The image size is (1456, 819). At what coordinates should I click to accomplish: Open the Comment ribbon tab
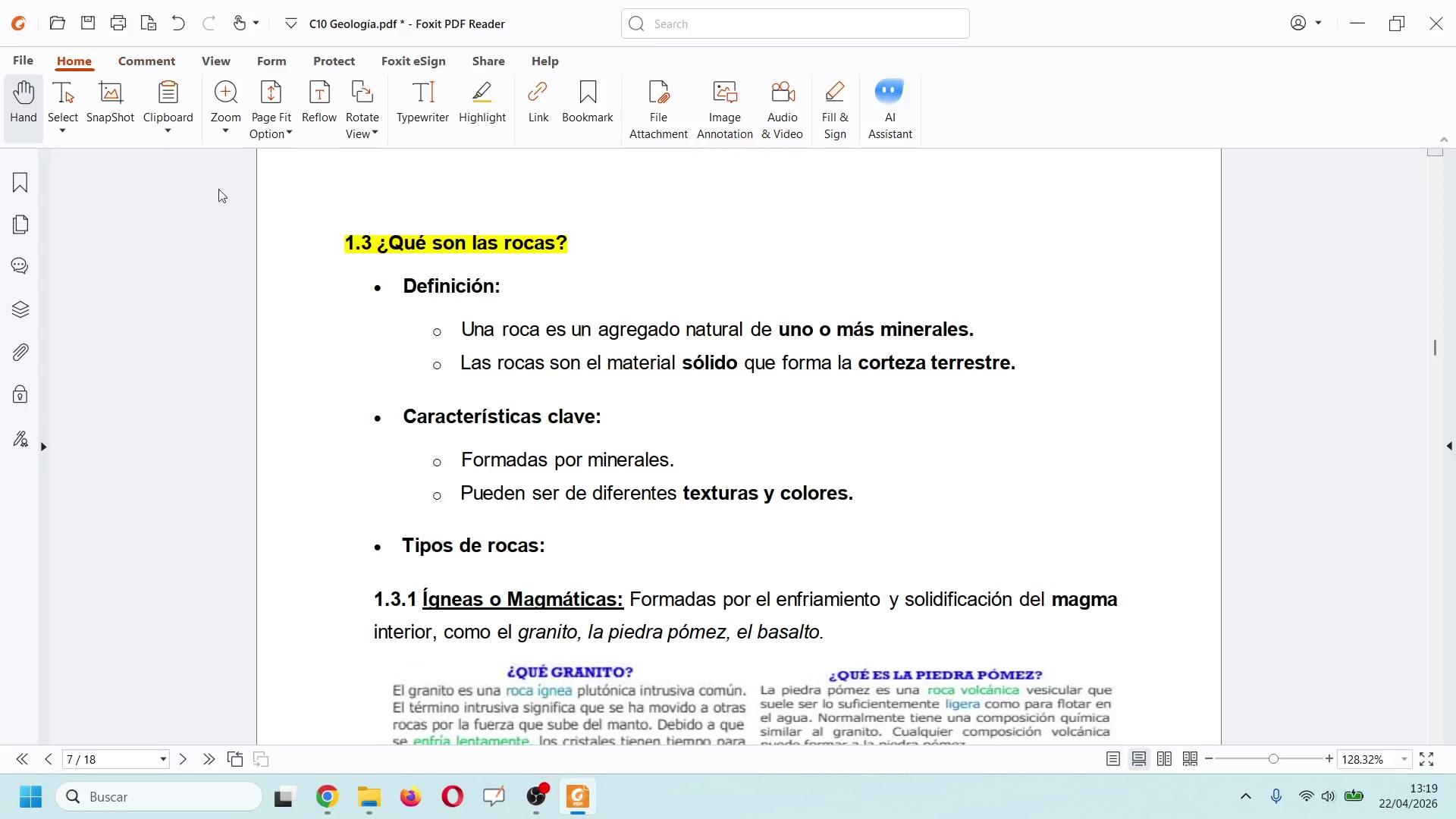click(x=146, y=61)
